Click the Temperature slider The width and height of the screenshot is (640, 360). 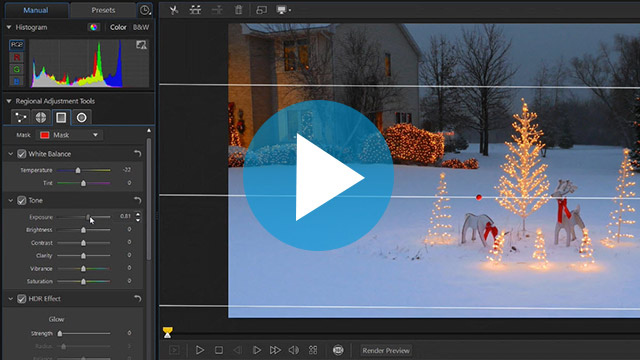83,170
